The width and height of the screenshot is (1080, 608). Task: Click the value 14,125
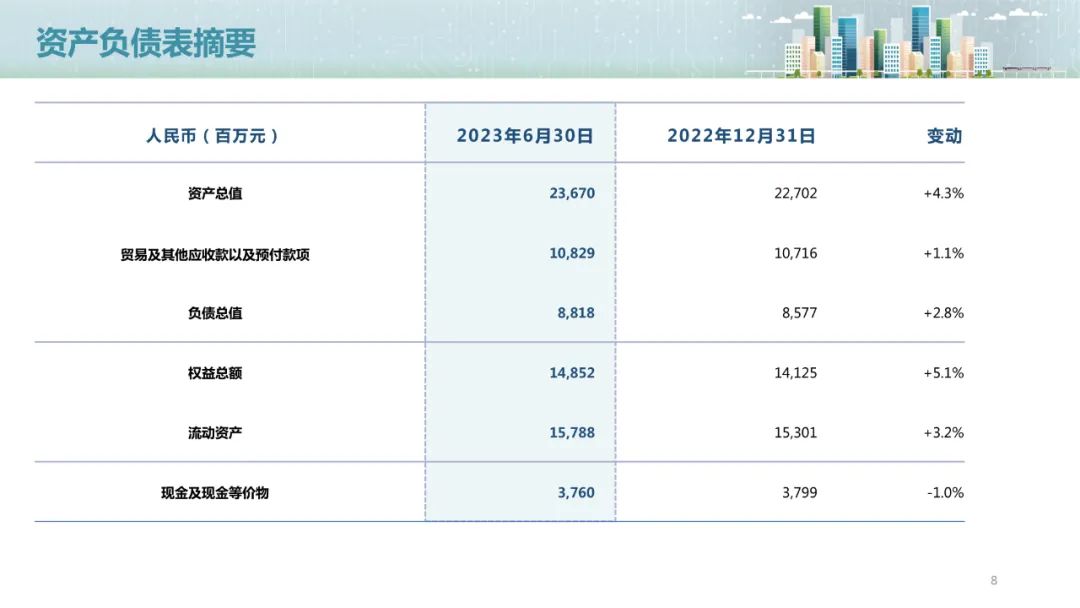796,373
